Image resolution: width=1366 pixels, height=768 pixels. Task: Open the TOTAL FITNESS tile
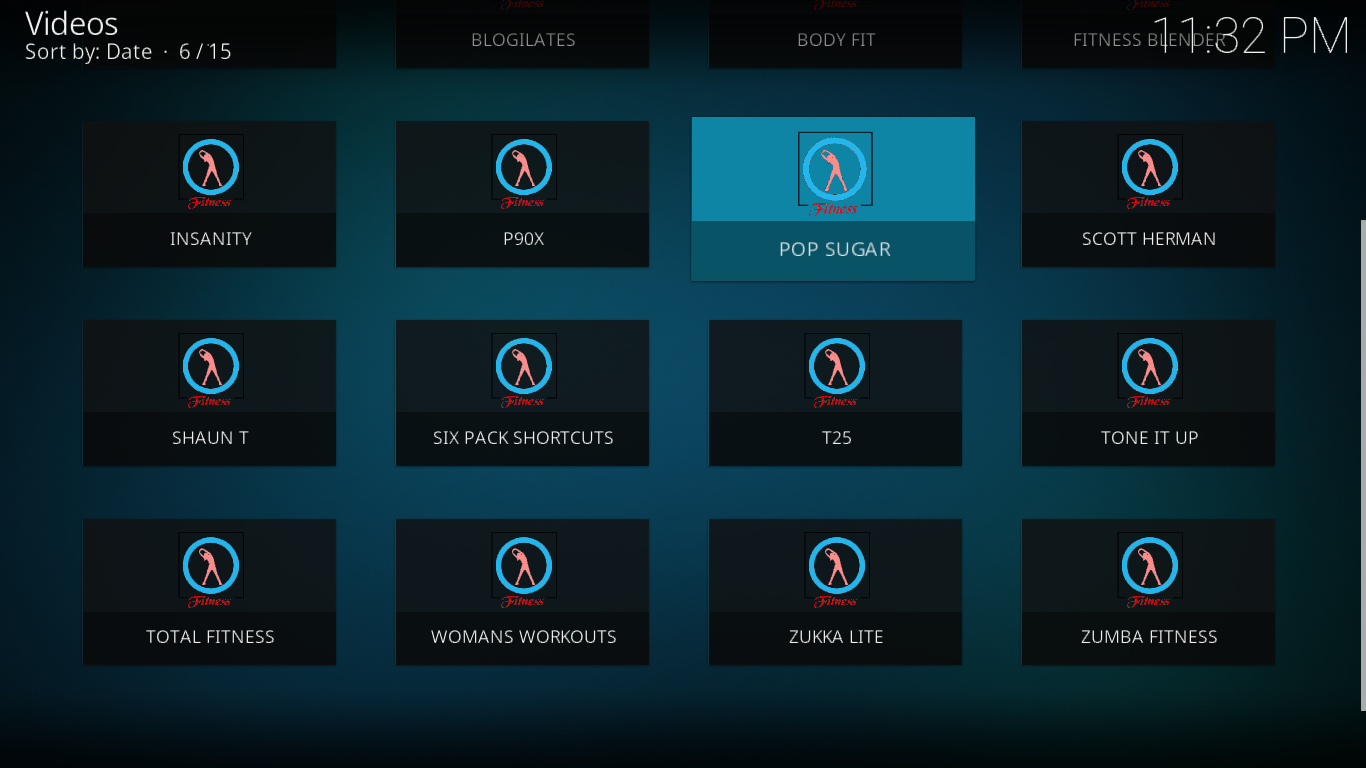tap(209, 592)
